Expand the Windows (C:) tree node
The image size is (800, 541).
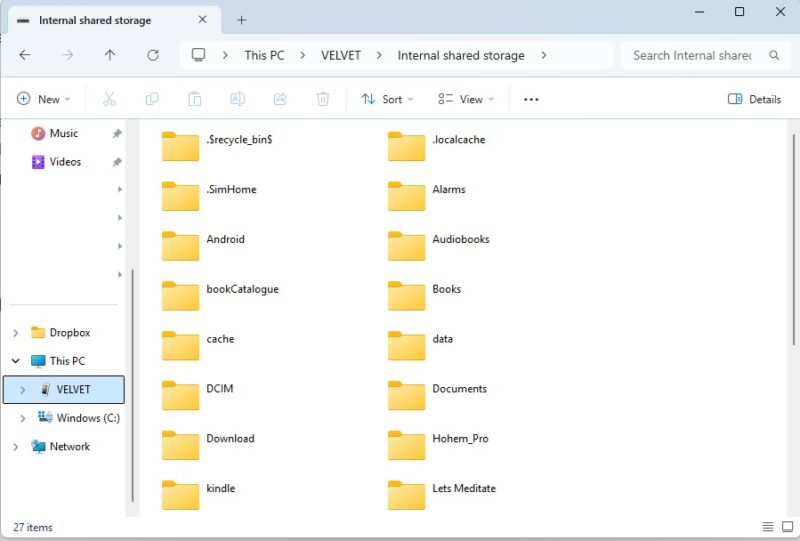(22, 418)
